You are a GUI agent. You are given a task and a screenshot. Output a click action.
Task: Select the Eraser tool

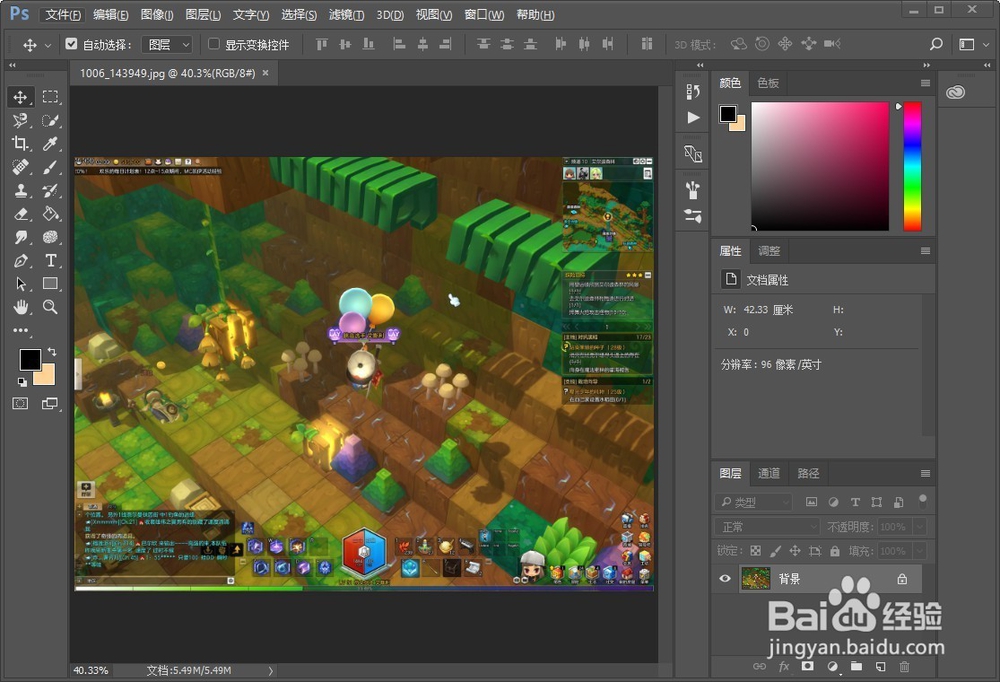tap(20, 214)
